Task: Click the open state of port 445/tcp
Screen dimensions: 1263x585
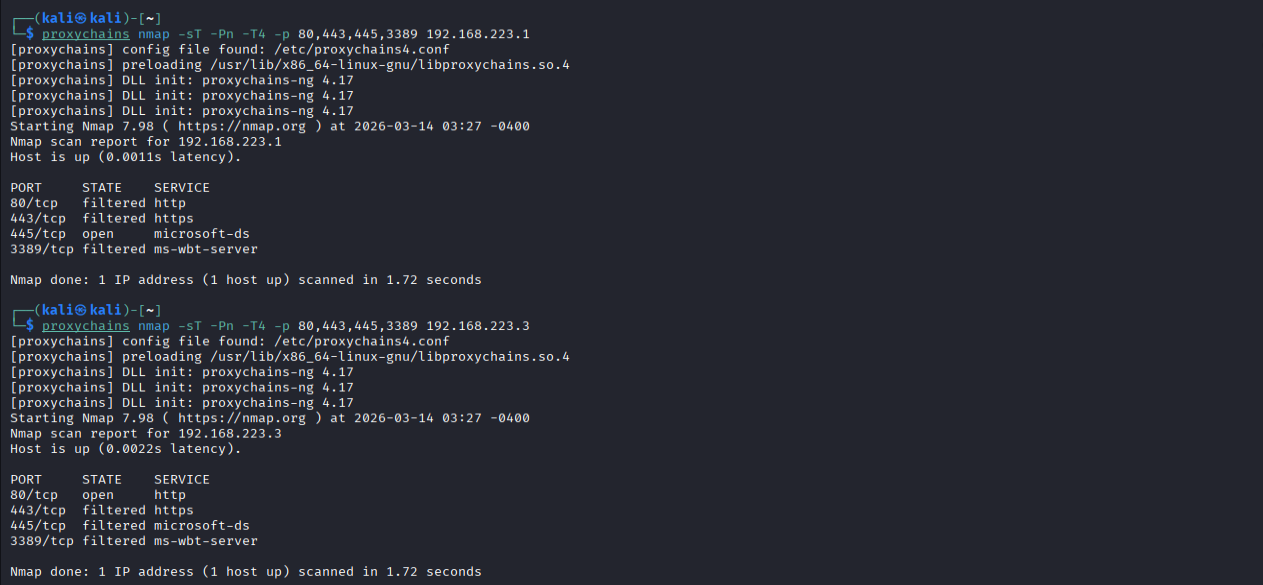Action: pos(98,234)
